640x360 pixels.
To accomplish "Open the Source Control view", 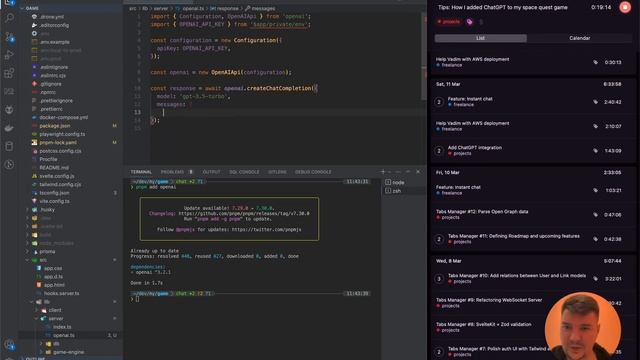I will pos(9,37).
